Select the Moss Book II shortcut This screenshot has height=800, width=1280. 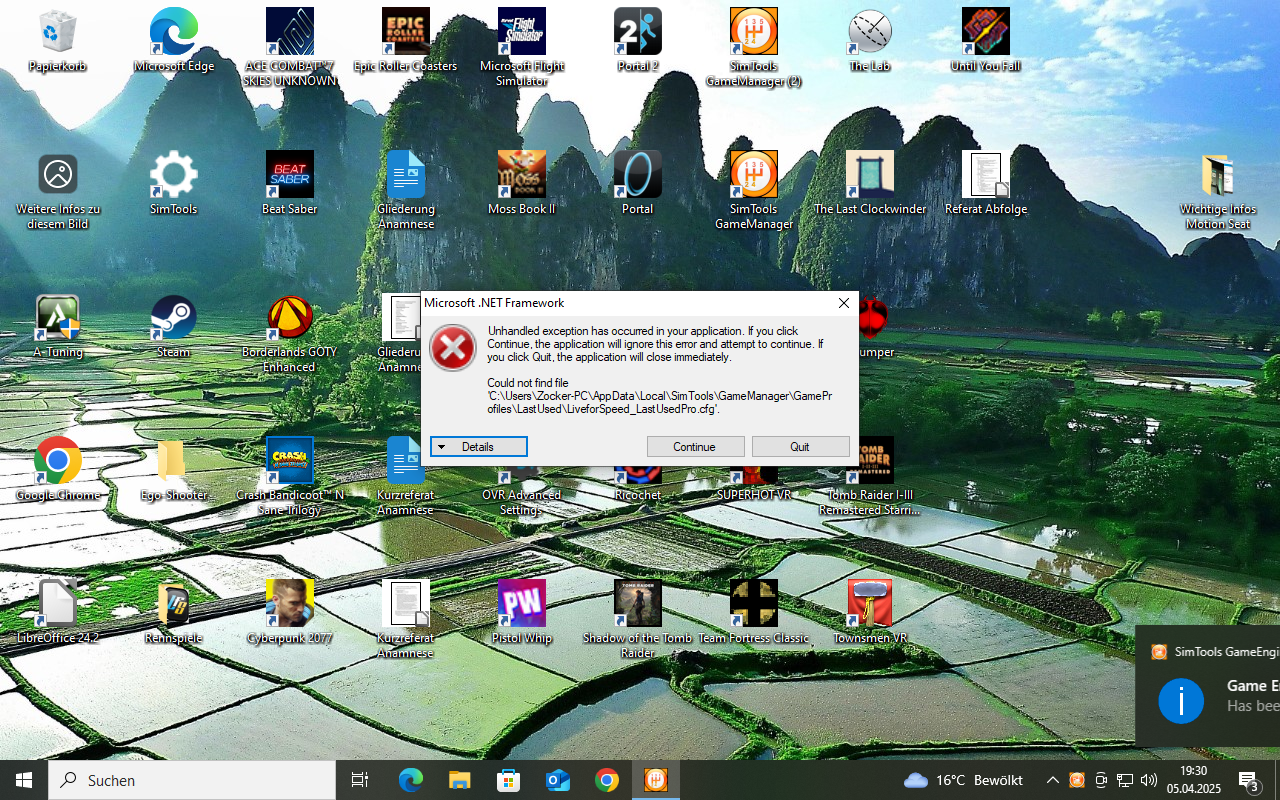pos(522,185)
